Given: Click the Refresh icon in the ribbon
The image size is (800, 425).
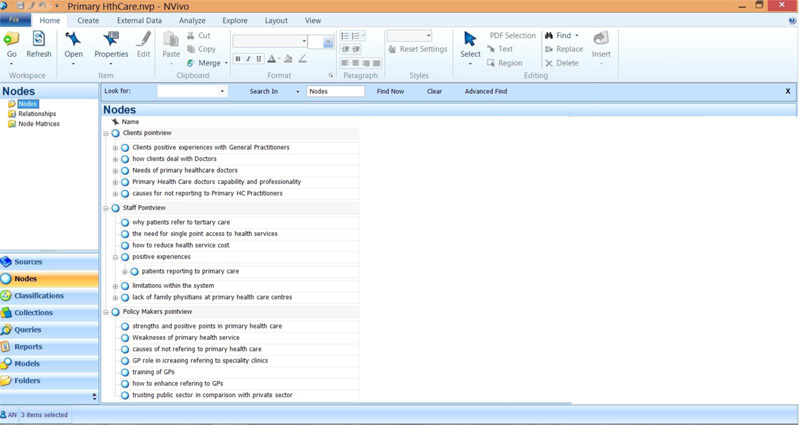Looking at the screenshot, I should click(x=38, y=44).
